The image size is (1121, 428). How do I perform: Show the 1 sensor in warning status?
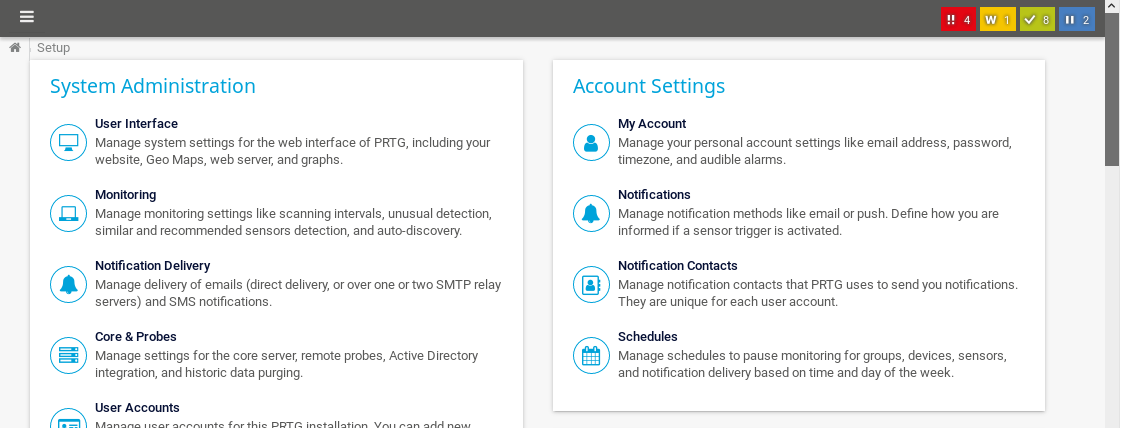point(997,19)
